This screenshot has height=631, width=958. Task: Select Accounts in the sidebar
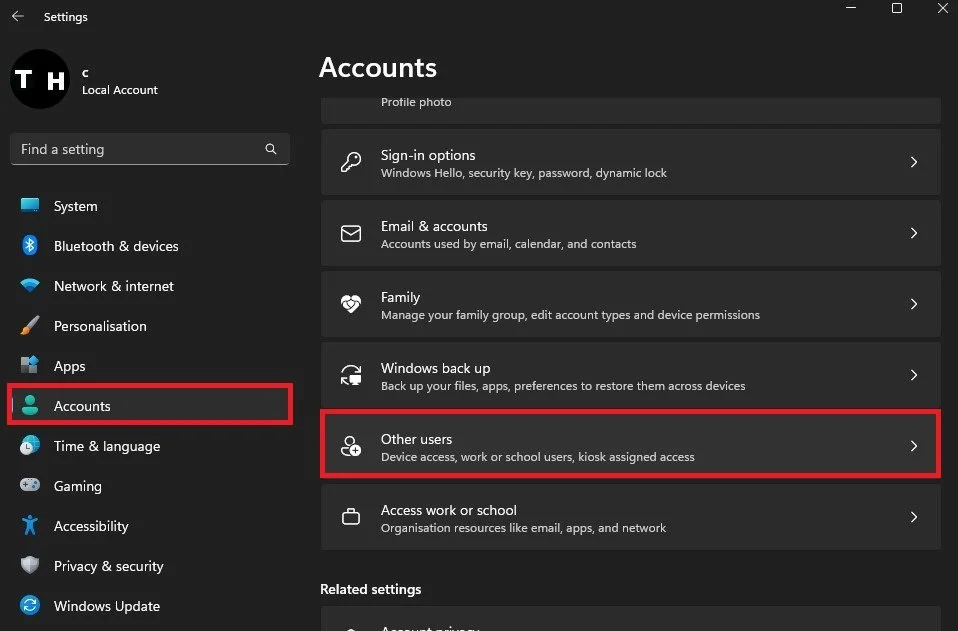click(x=82, y=406)
